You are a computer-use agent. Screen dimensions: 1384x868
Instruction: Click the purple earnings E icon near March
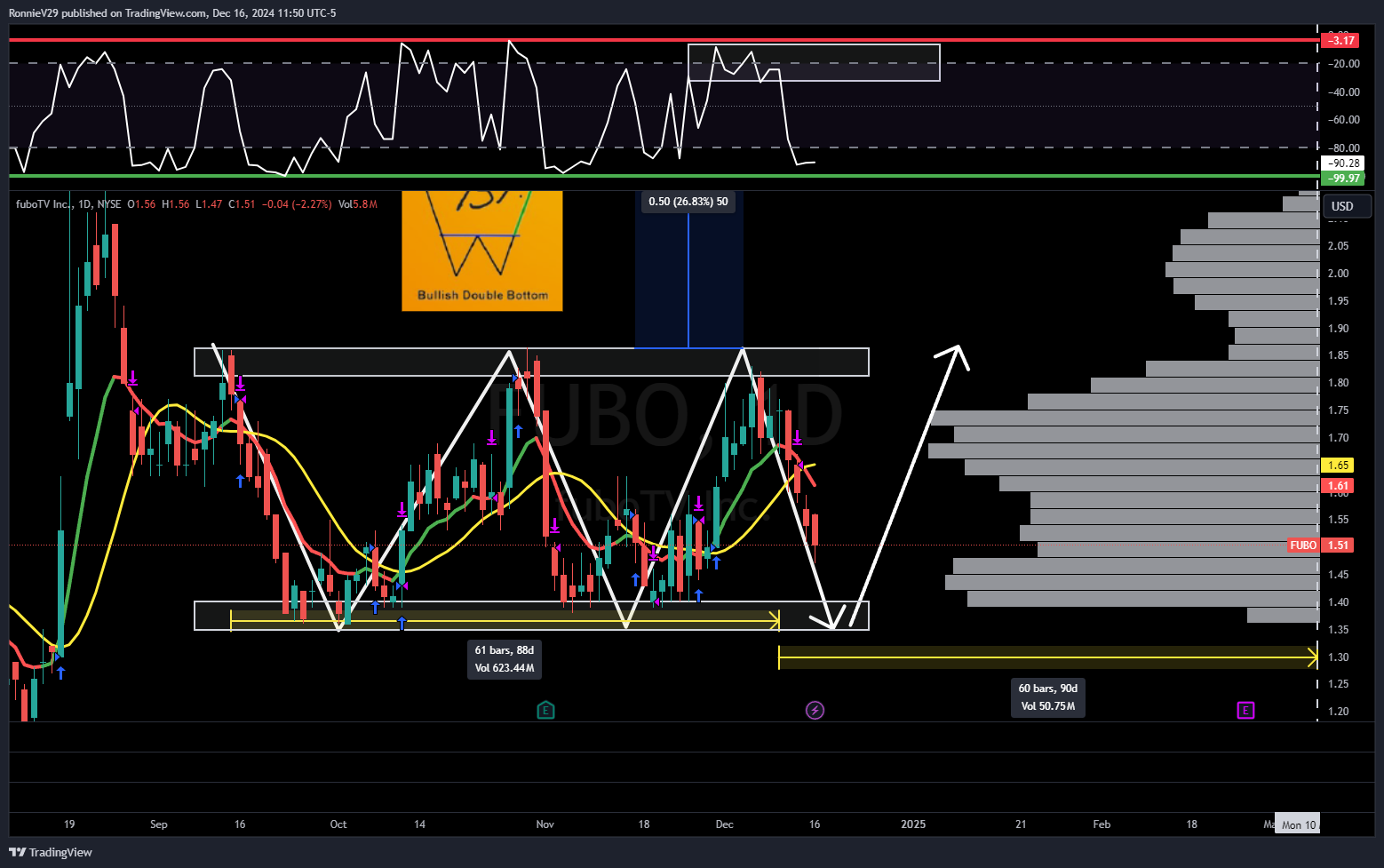click(x=1245, y=710)
